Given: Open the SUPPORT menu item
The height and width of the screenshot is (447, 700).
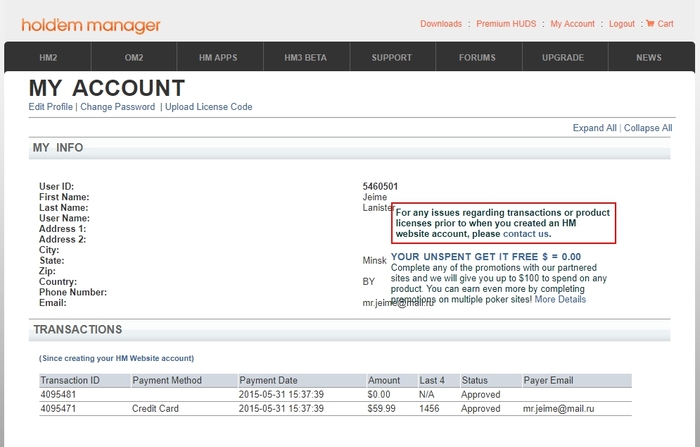Looking at the screenshot, I should pos(392,58).
